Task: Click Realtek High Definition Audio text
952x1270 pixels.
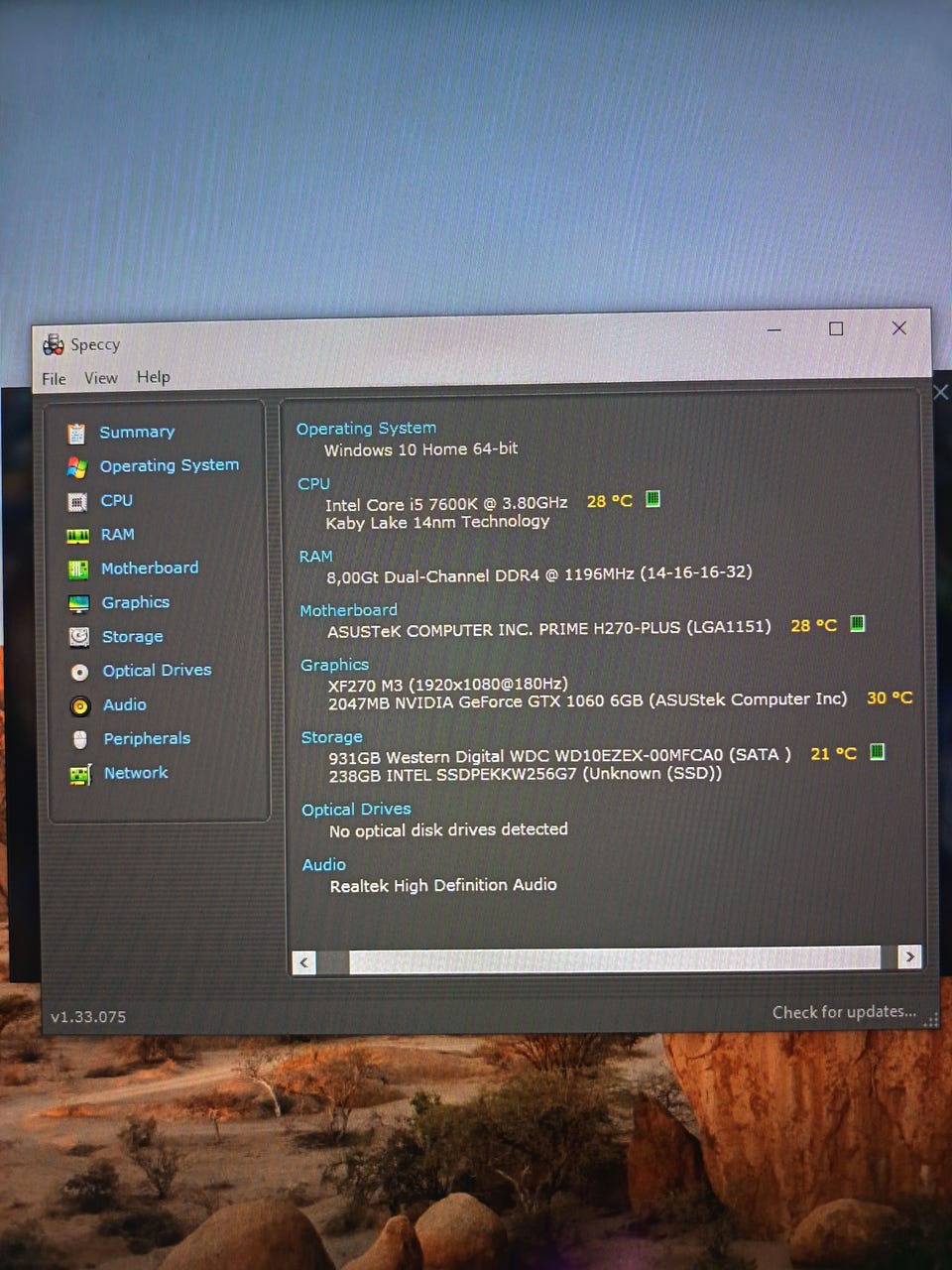Action: (x=443, y=885)
